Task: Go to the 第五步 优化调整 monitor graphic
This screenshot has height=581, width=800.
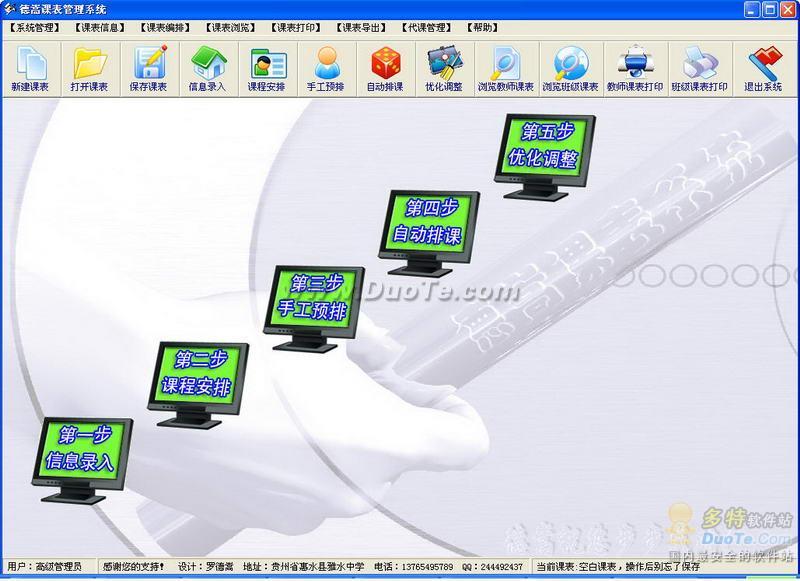Action: click(x=544, y=157)
